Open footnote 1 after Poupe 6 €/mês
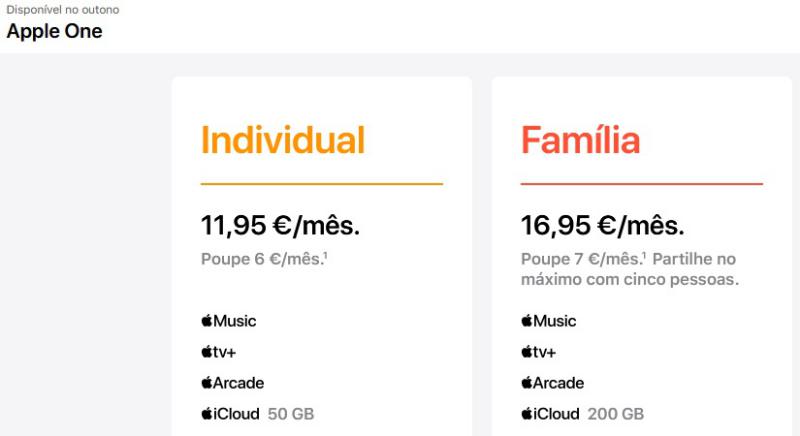The height and width of the screenshot is (436, 800). click(x=326, y=254)
